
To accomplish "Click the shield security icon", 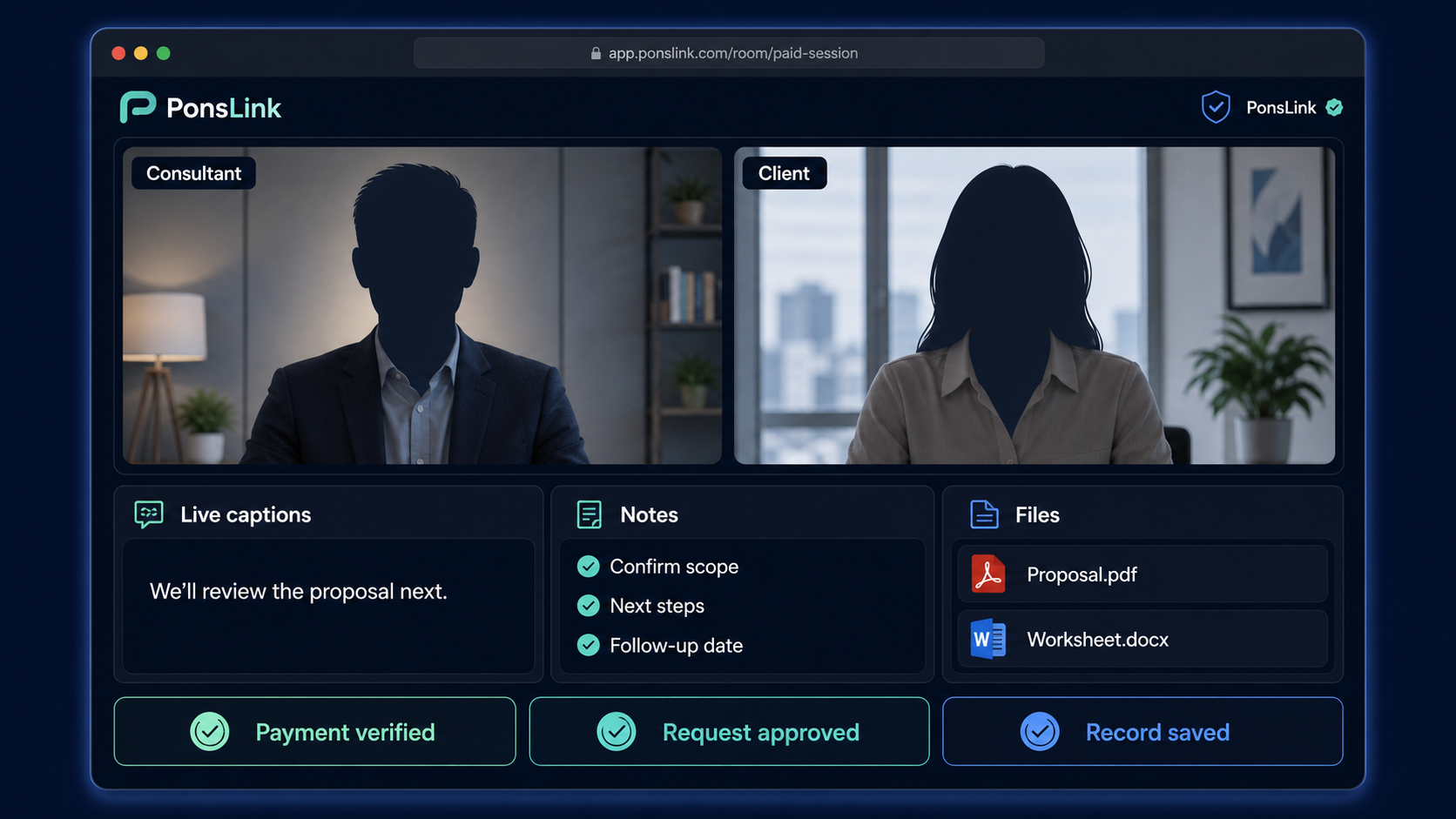I will [1216, 107].
